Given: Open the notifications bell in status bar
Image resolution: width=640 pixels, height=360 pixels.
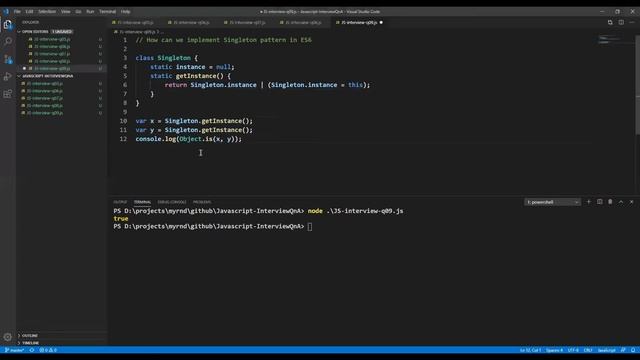Looking at the screenshot, I should tap(633, 350).
